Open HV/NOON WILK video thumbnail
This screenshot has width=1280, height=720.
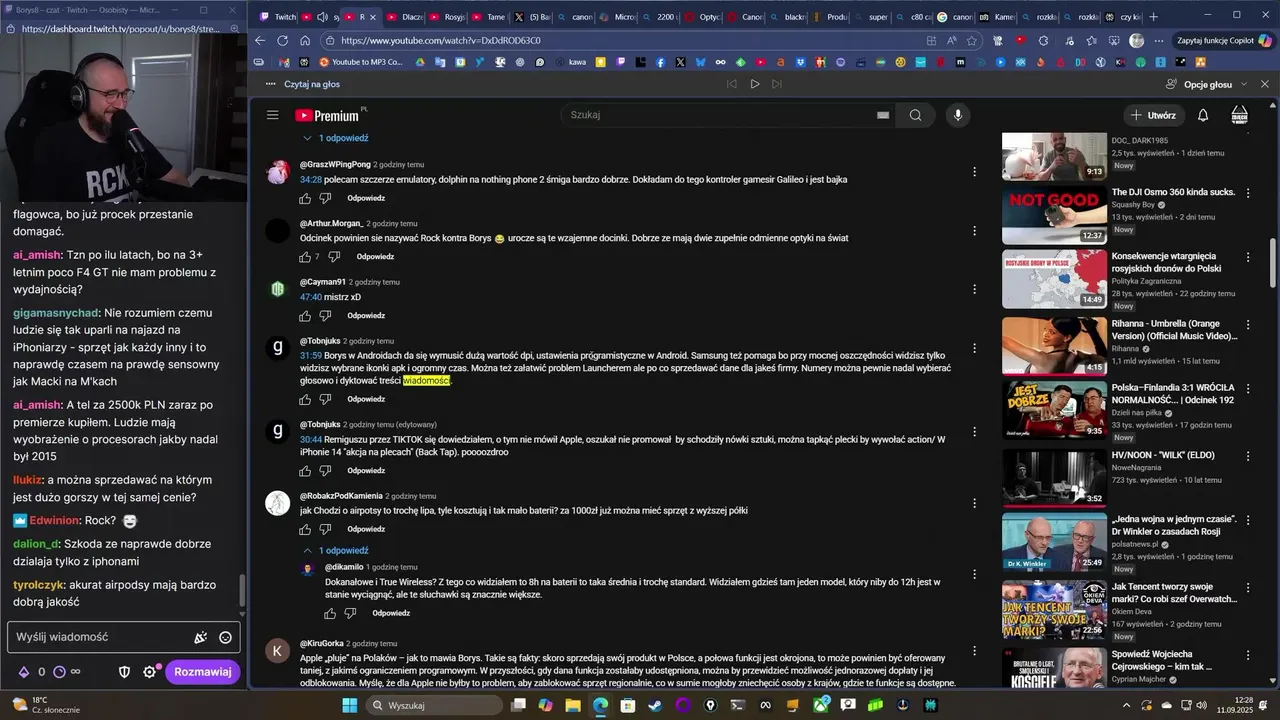point(1054,478)
